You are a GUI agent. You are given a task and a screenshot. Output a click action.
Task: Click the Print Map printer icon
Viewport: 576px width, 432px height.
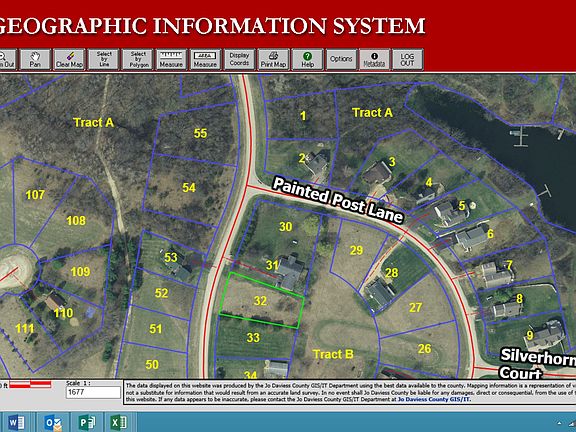pyautogui.click(x=274, y=60)
